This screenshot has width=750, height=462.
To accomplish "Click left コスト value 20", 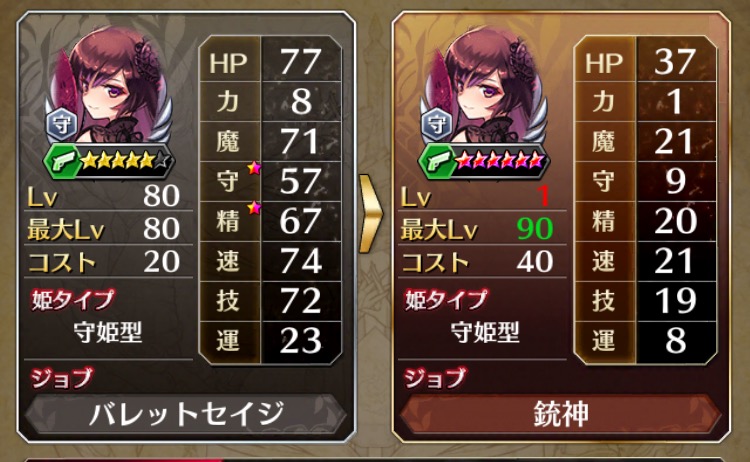I will [x=162, y=262].
